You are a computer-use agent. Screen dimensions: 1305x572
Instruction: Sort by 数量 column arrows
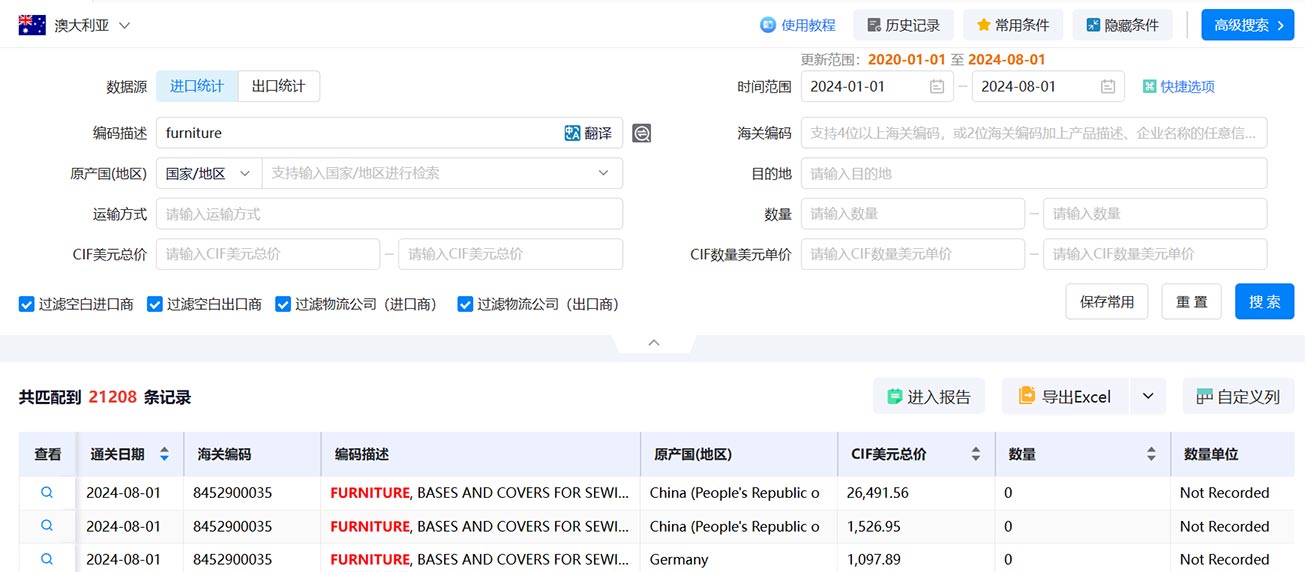pyautogui.click(x=1151, y=454)
